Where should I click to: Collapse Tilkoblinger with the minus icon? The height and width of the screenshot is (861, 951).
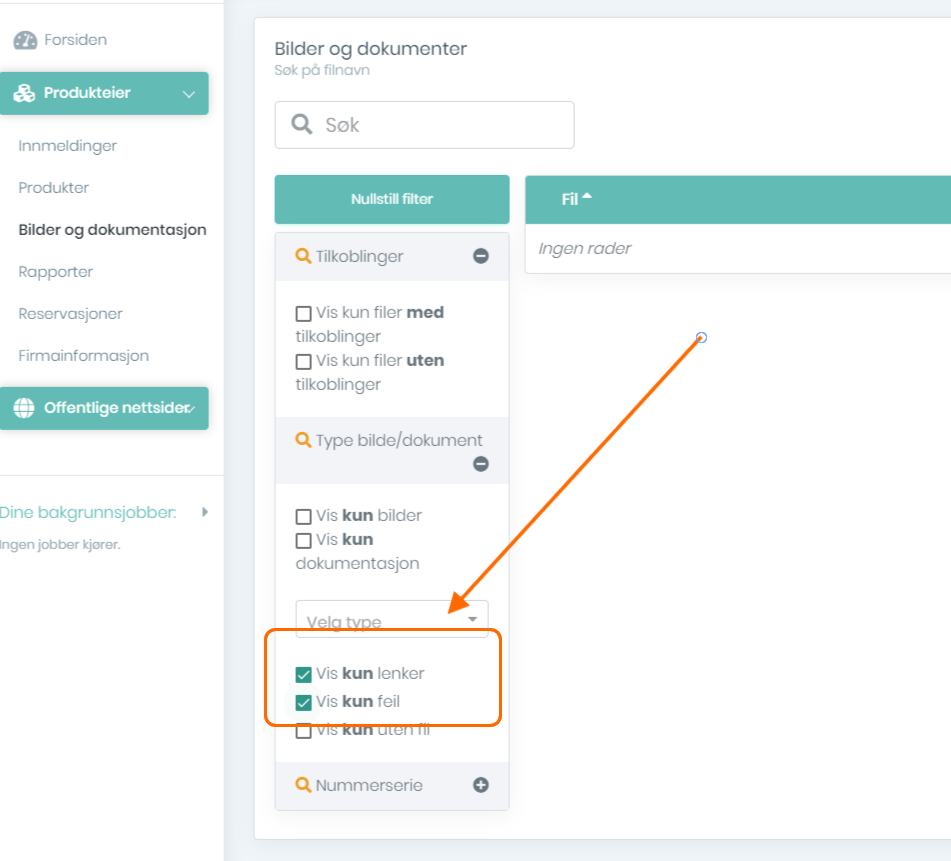(x=481, y=256)
